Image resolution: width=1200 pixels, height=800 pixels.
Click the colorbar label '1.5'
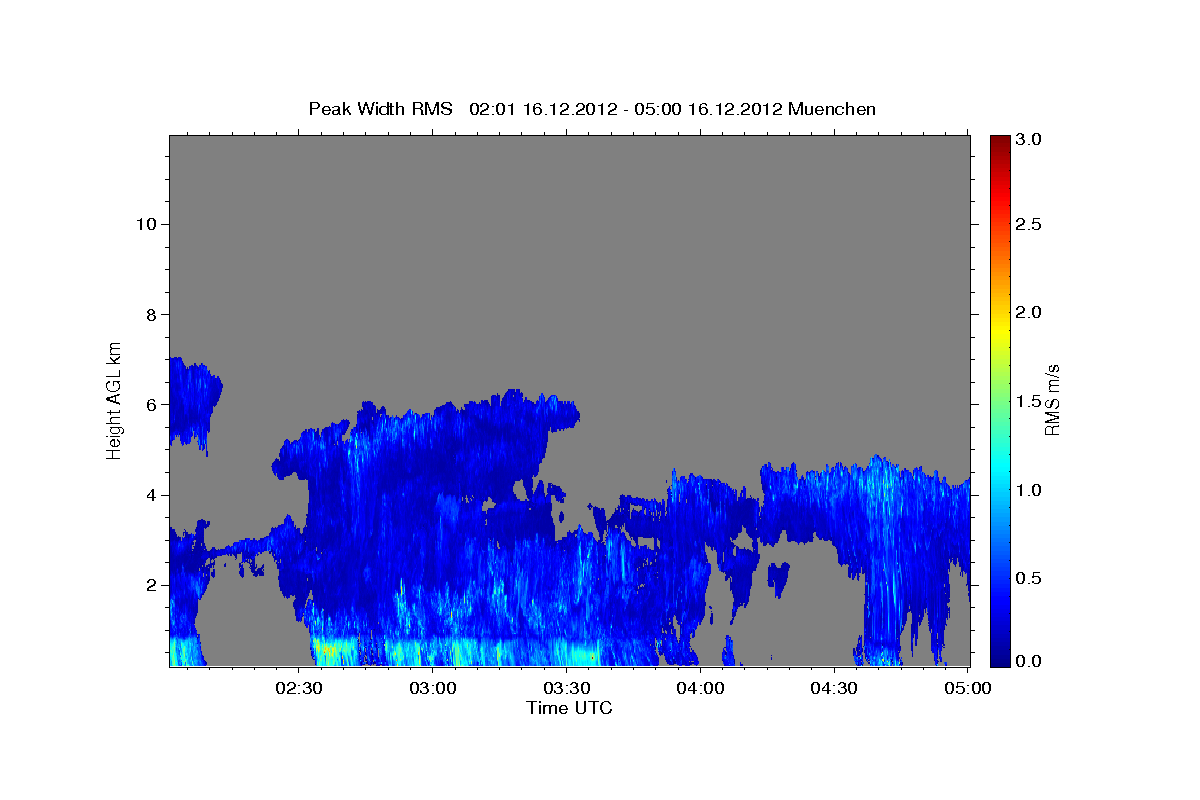[1030, 401]
